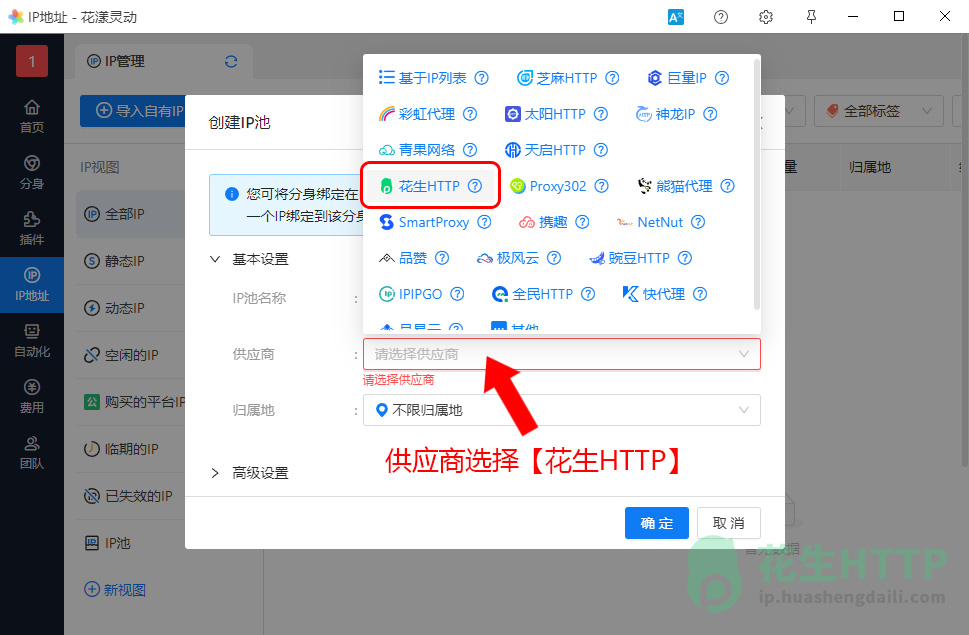This screenshot has height=635, width=969.
Task: Open the 静态IP view
Action: [x=131, y=261]
